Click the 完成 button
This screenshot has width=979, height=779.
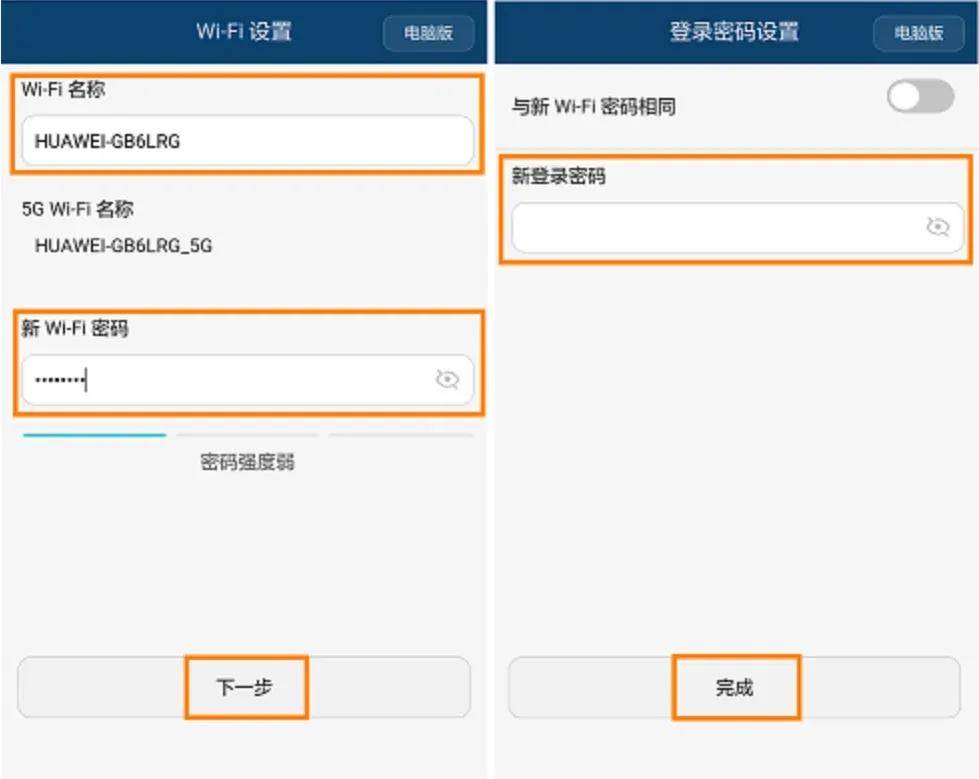(x=734, y=687)
